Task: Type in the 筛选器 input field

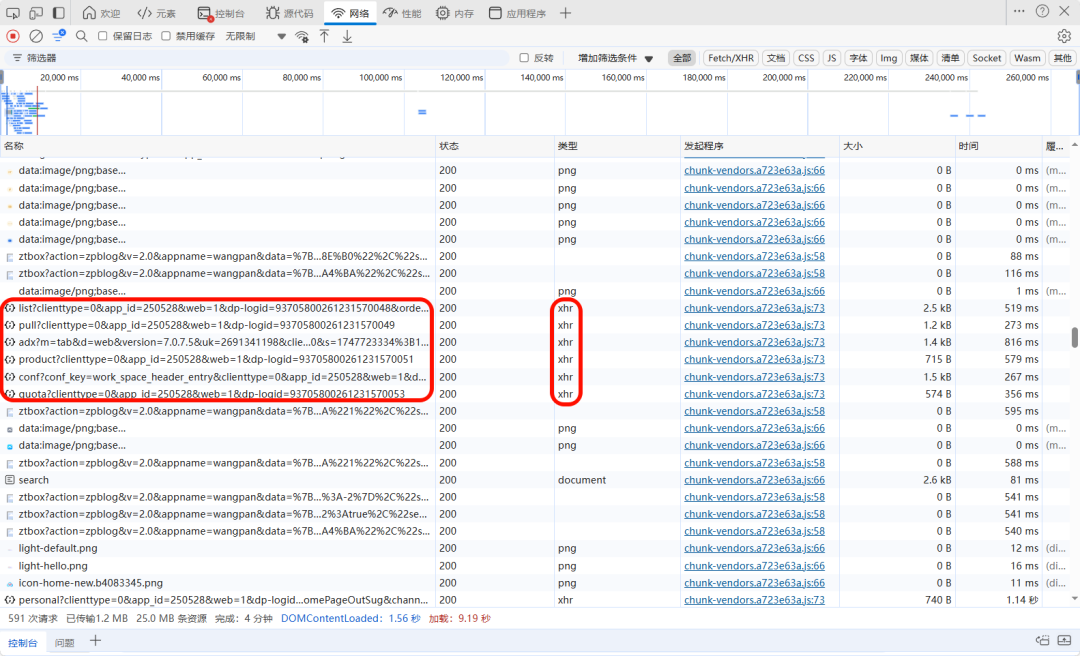Action: 150,57
